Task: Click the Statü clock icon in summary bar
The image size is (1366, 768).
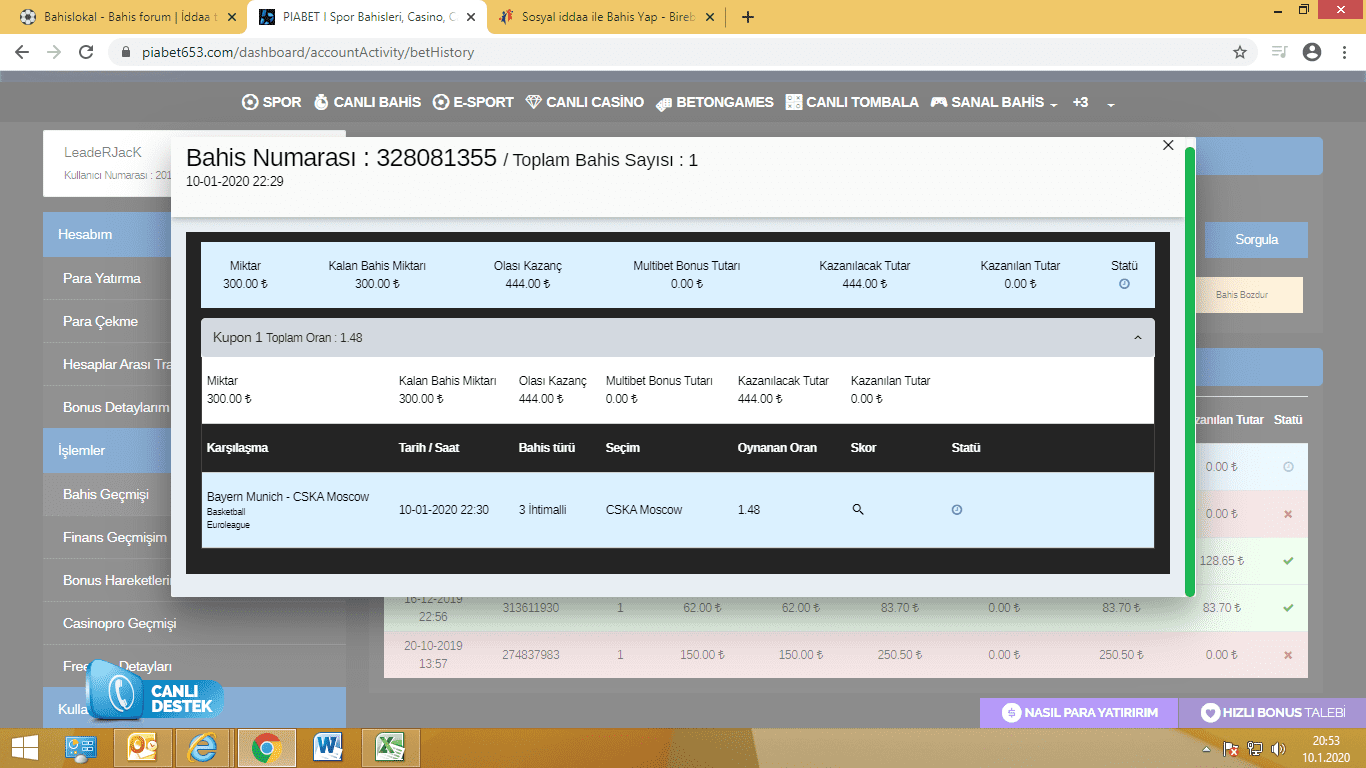Action: (1124, 284)
